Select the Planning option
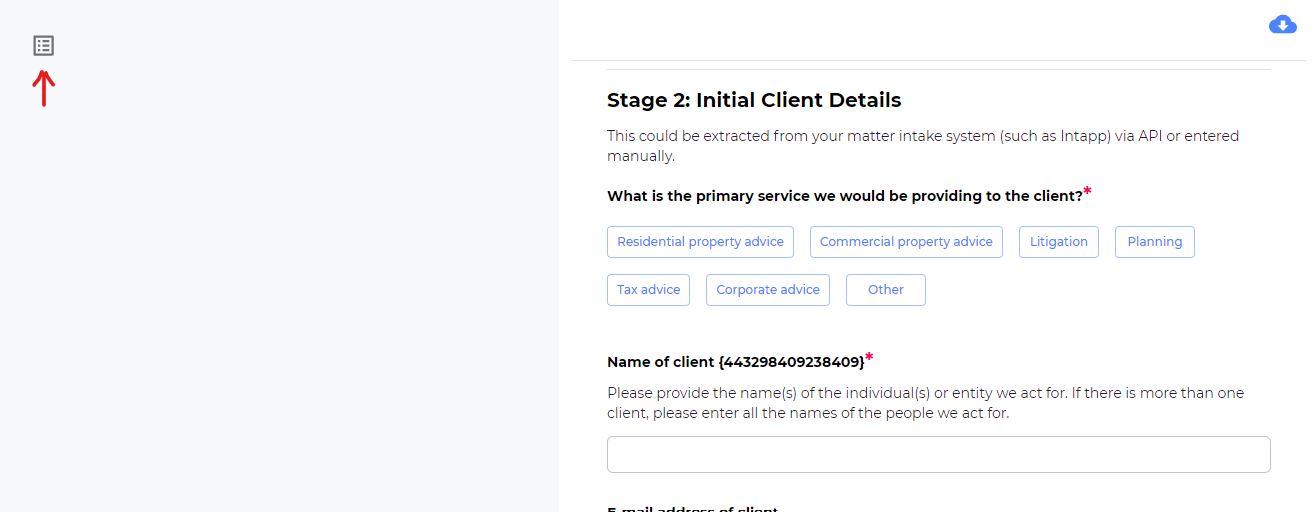1316x512 pixels. click(x=1154, y=242)
